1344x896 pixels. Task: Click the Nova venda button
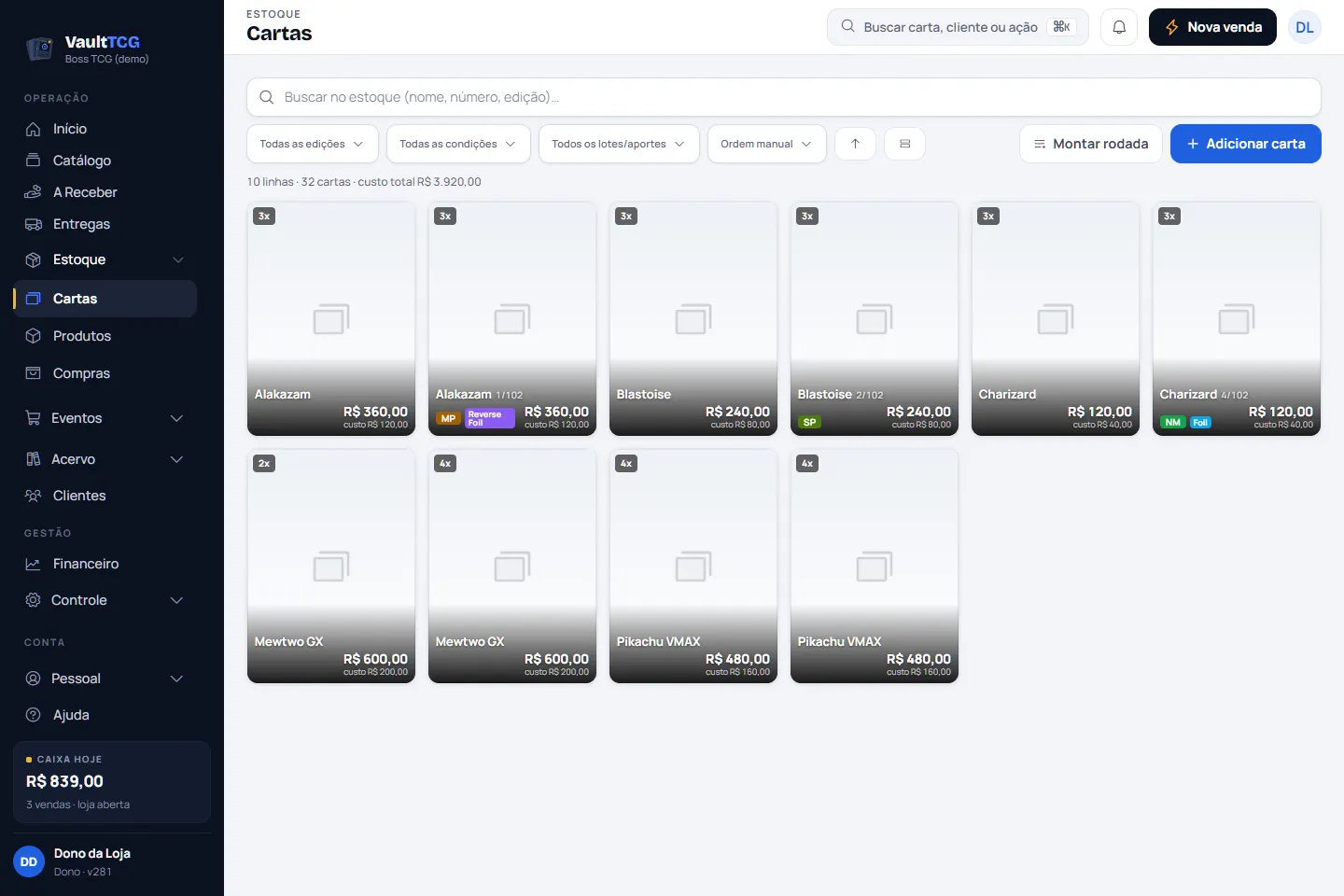point(1212,27)
